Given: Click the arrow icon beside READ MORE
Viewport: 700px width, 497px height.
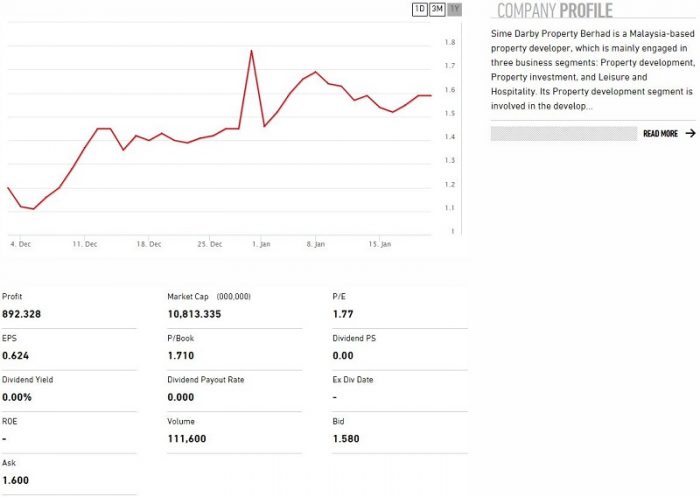Looking at the screenshot, I should (x=689, y=133).
